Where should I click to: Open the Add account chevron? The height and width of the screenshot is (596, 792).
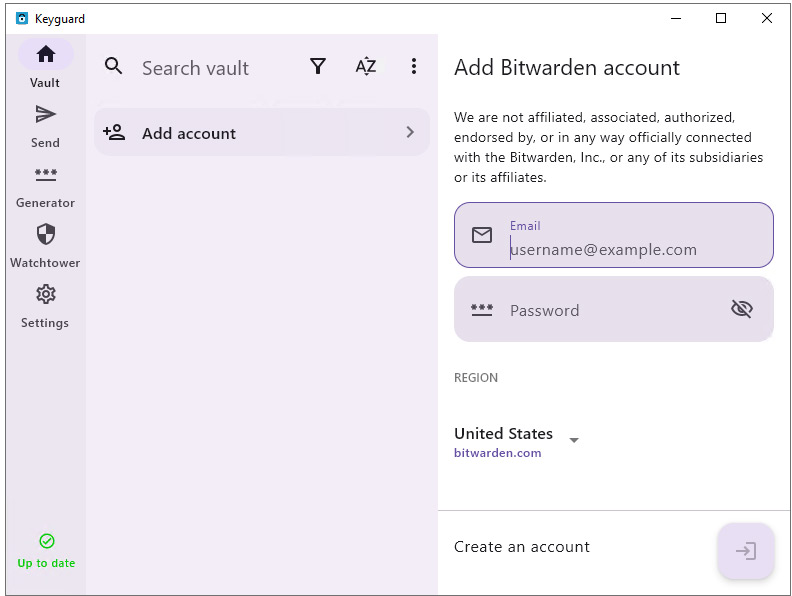pos(410,132)
